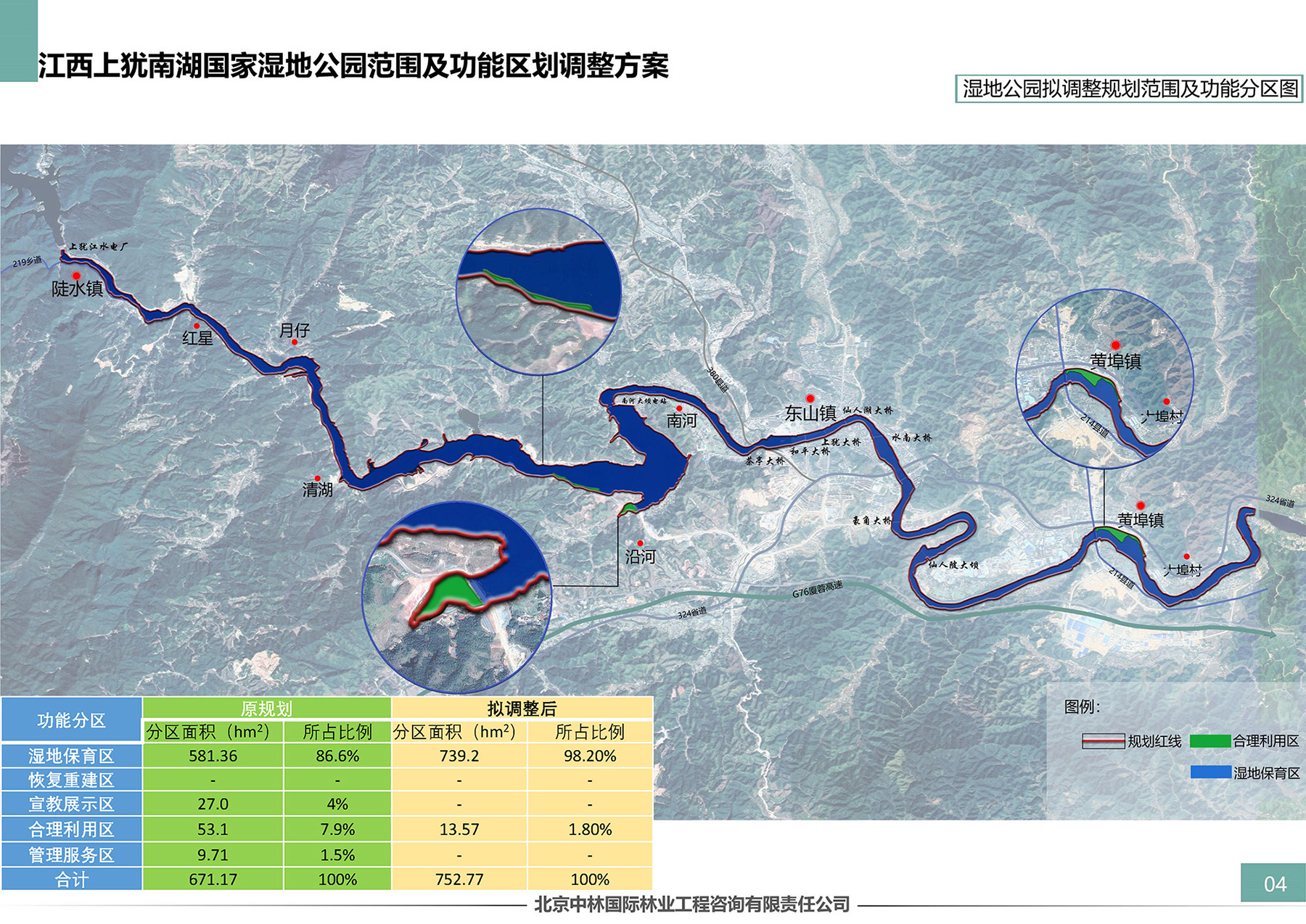Click the 219乡道 road label
1306x924 pixels.
pyautogui.click(x=28, y=262)
